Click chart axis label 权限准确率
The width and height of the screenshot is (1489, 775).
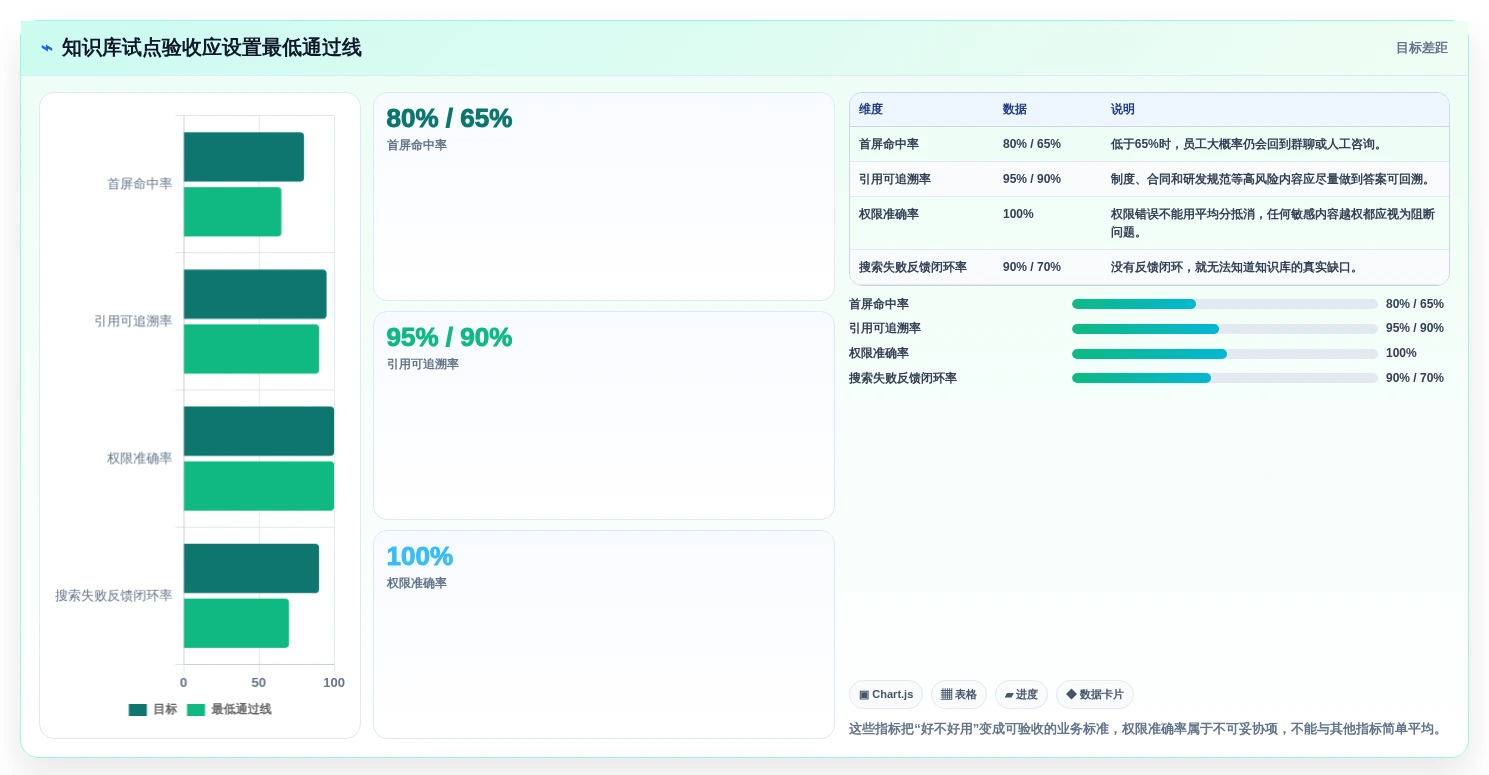[140, 459]
